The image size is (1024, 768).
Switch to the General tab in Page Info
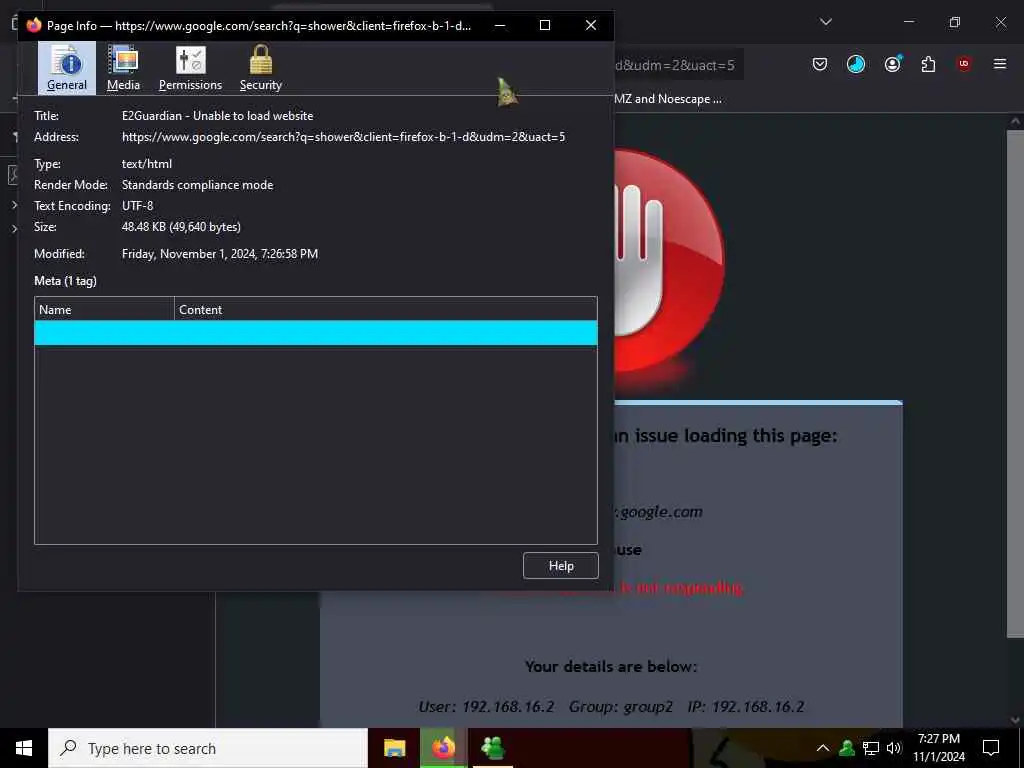pyautogui.click(x=67, y=68)
